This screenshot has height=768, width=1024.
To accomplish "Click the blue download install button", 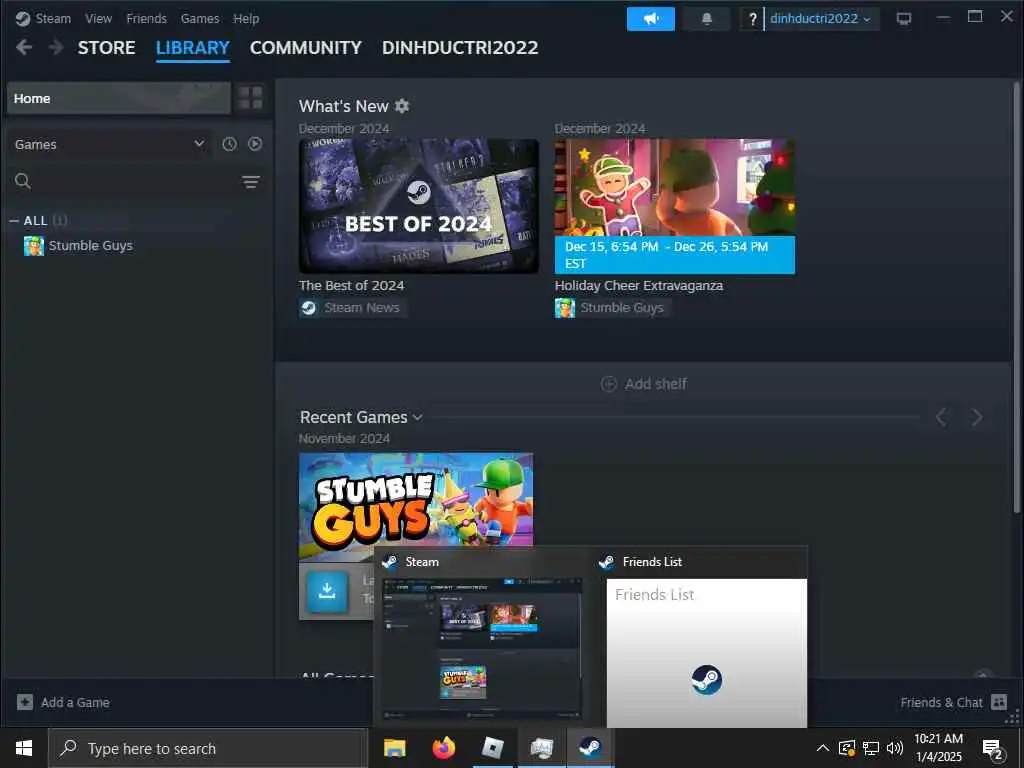I will point(327,591).
